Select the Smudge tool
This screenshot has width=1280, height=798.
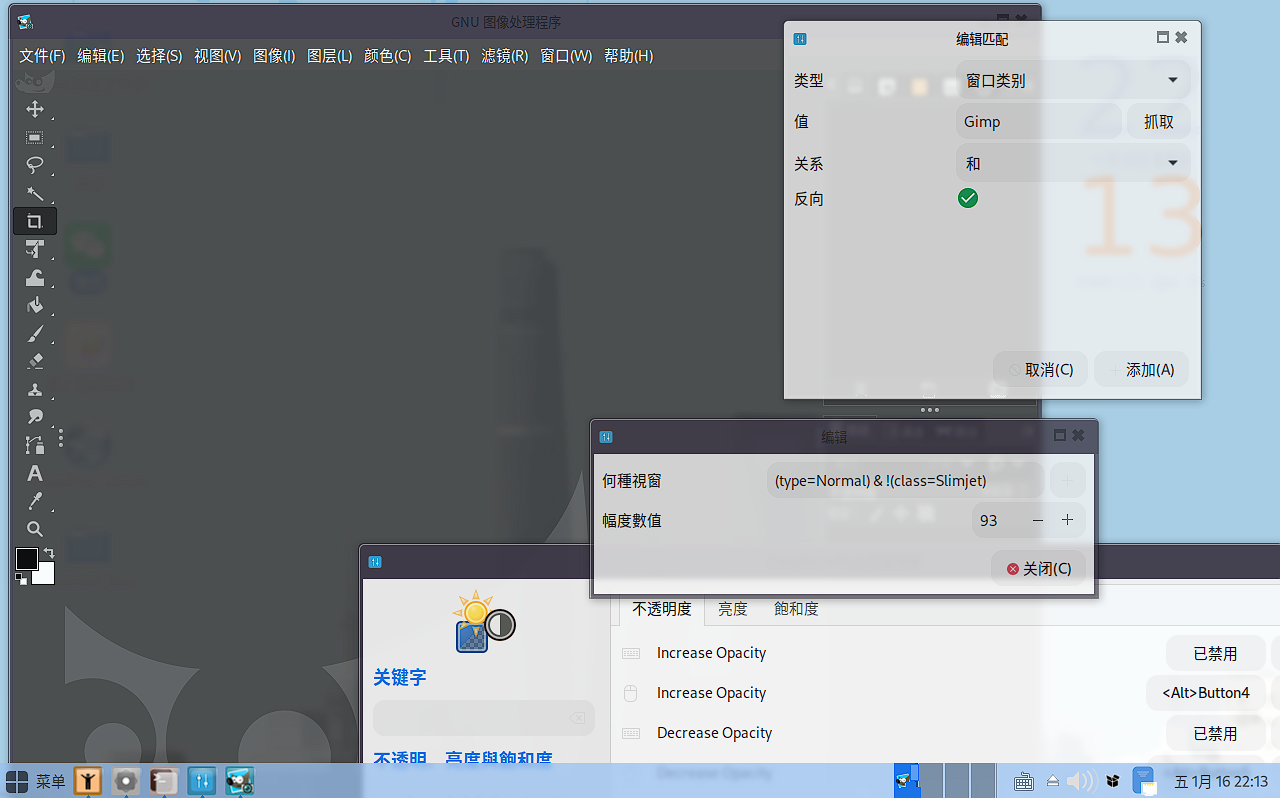click(35, 417)
